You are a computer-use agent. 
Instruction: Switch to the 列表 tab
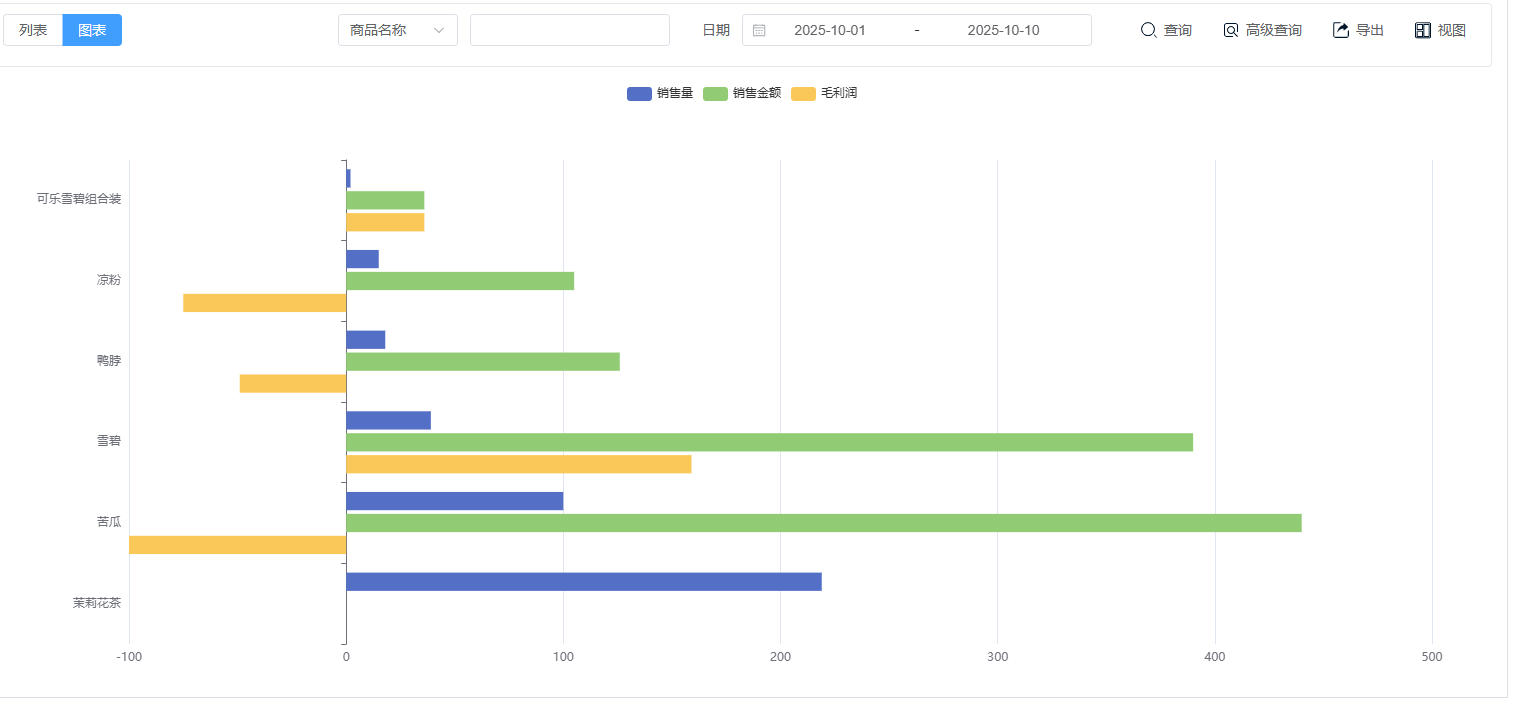coord(33,30)
